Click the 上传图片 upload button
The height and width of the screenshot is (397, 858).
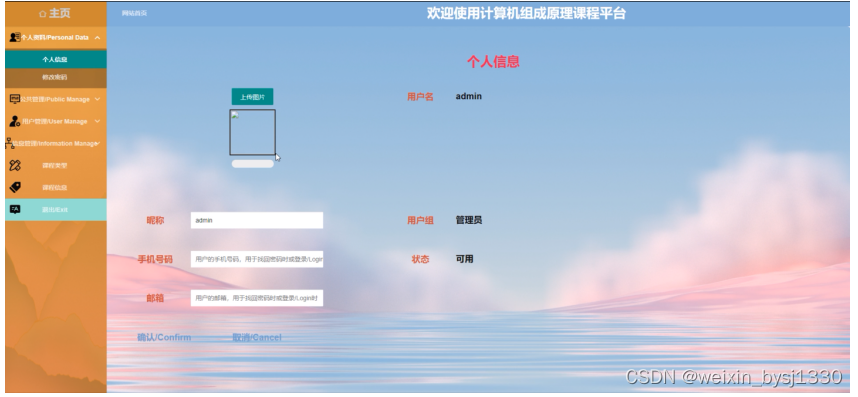coord(252,97)
